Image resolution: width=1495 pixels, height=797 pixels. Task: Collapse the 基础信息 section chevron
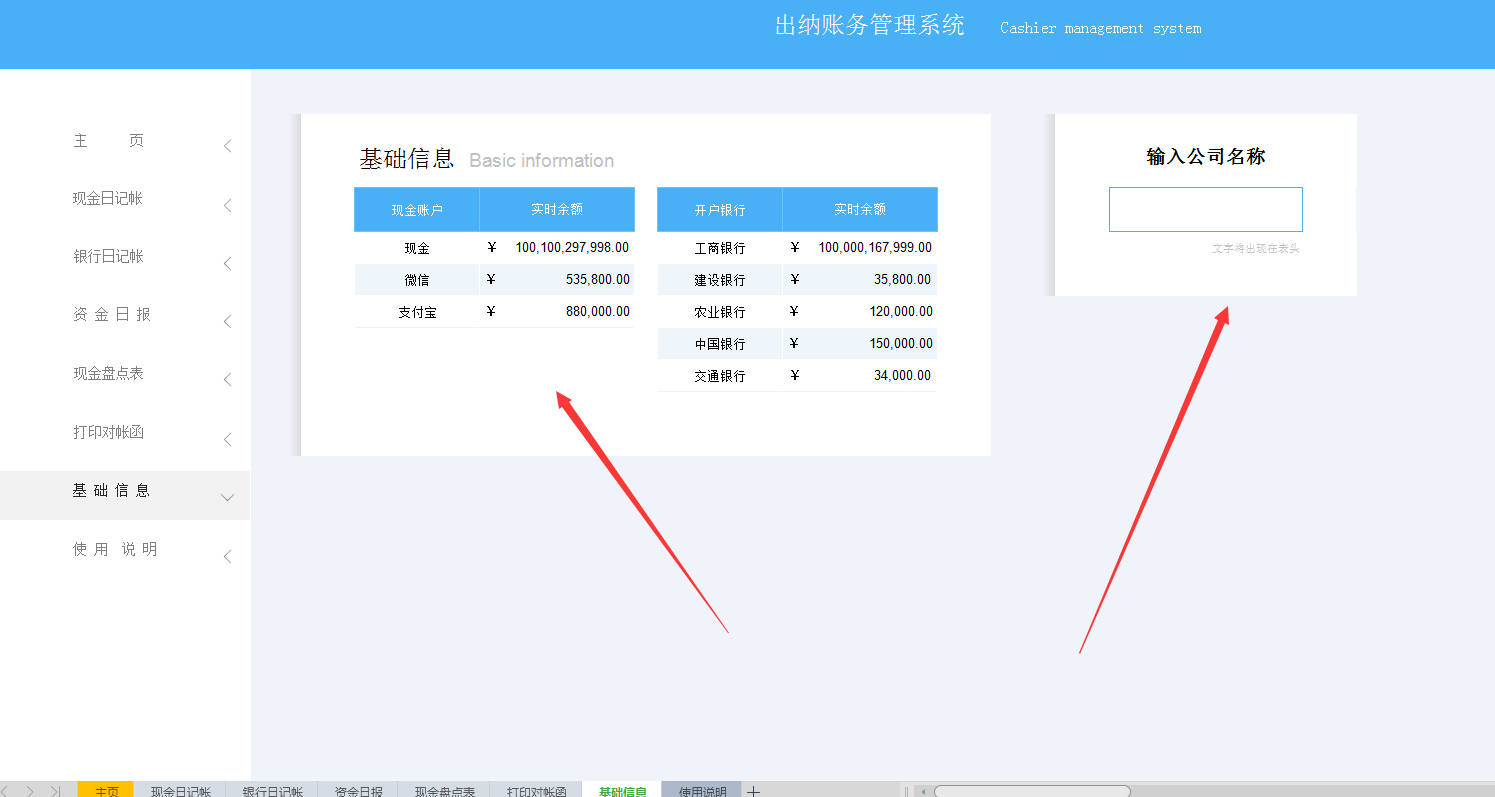point(227,495)
